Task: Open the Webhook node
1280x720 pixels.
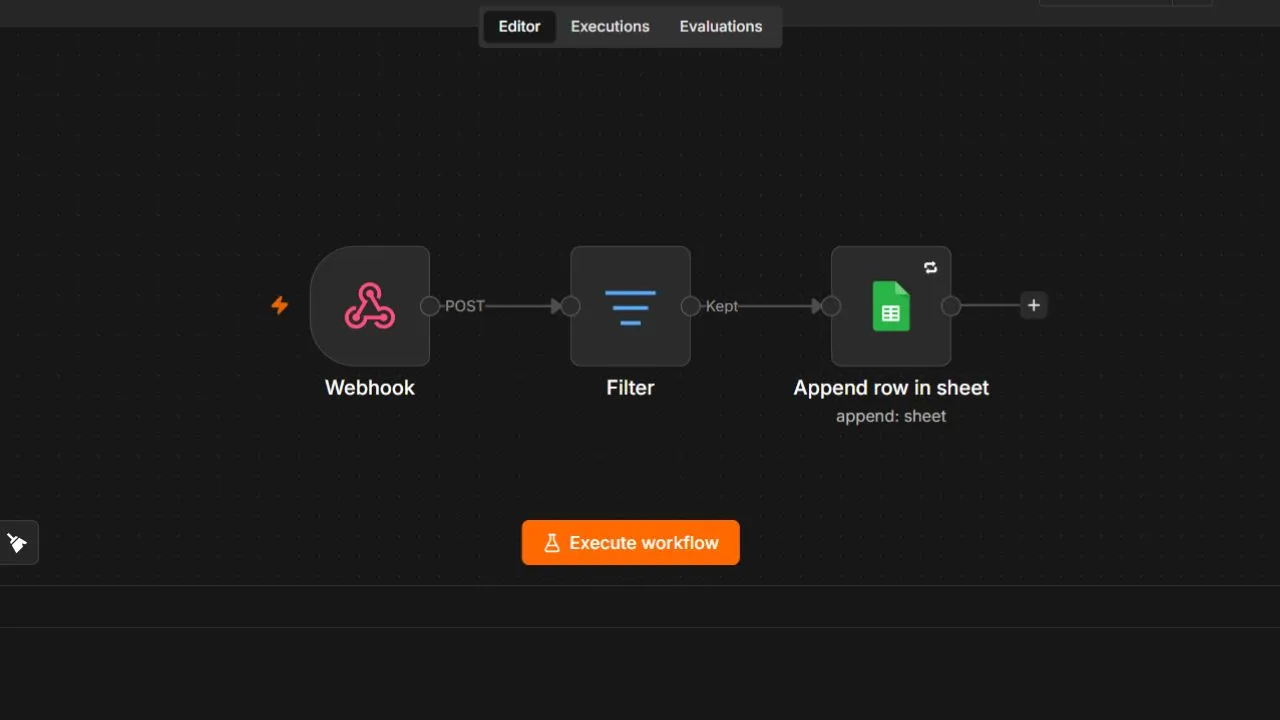Action: click(370, 306)
